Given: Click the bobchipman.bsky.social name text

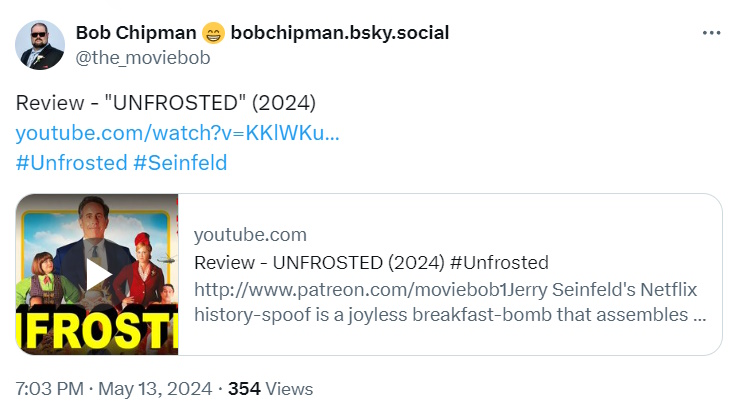Looking at the screenshot, I should point(339,33).
